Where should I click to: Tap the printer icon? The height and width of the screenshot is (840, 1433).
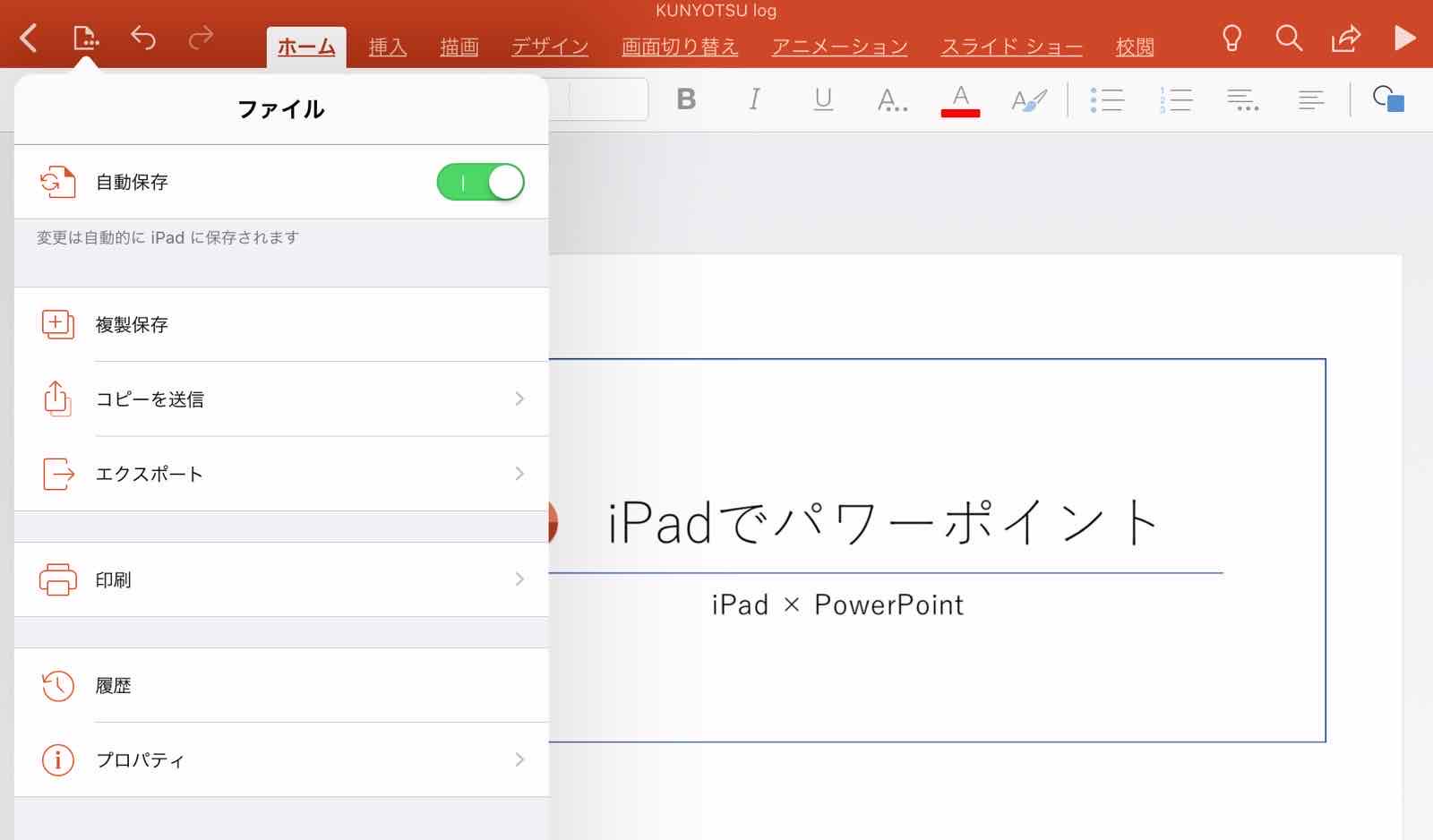58,579
